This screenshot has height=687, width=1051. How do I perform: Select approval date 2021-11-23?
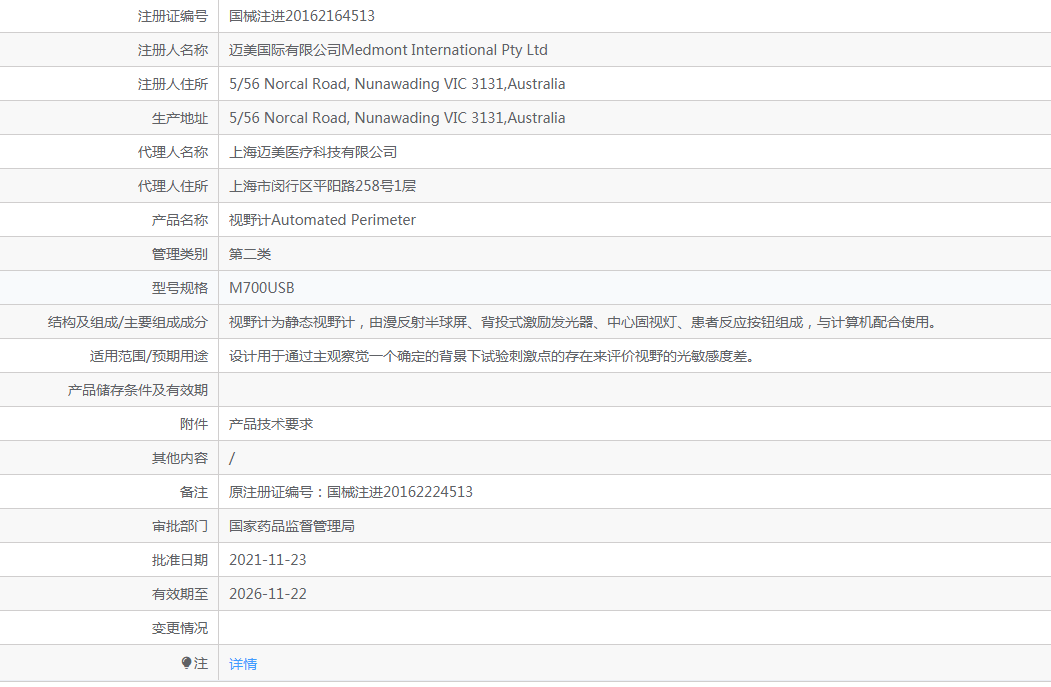tap(267, 560)
